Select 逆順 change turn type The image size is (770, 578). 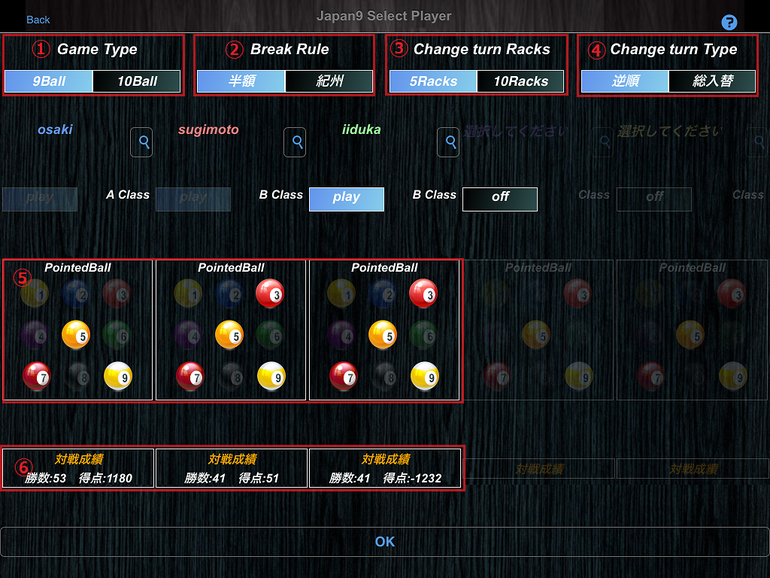click(625, 81)
